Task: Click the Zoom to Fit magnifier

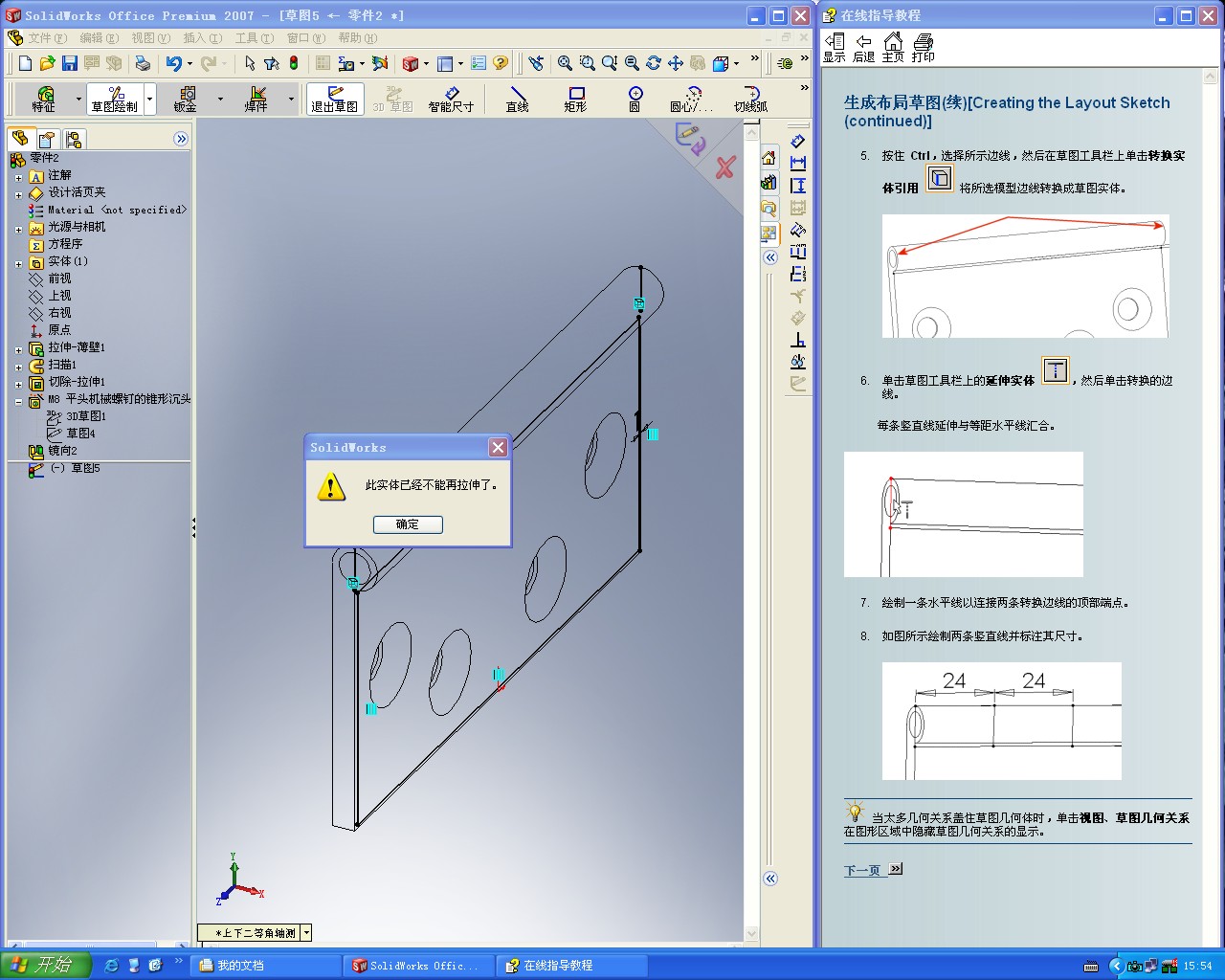Action: pos(565,63)
